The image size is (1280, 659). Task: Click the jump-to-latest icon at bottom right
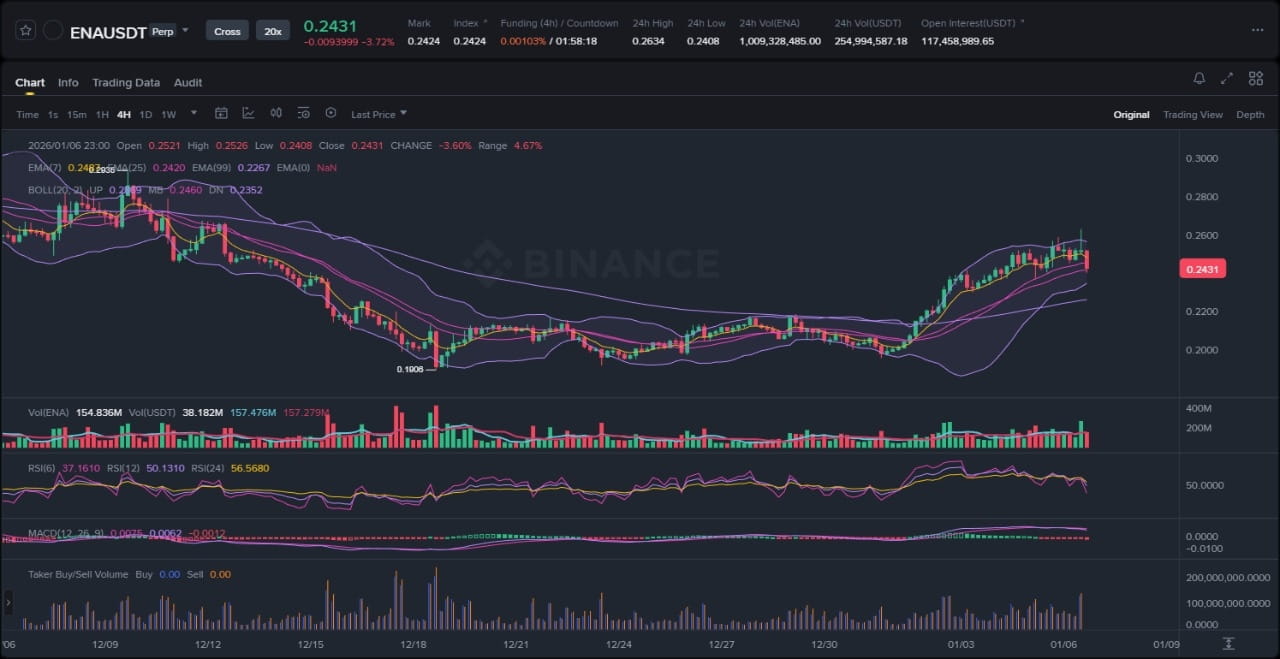pos(1229,643)
